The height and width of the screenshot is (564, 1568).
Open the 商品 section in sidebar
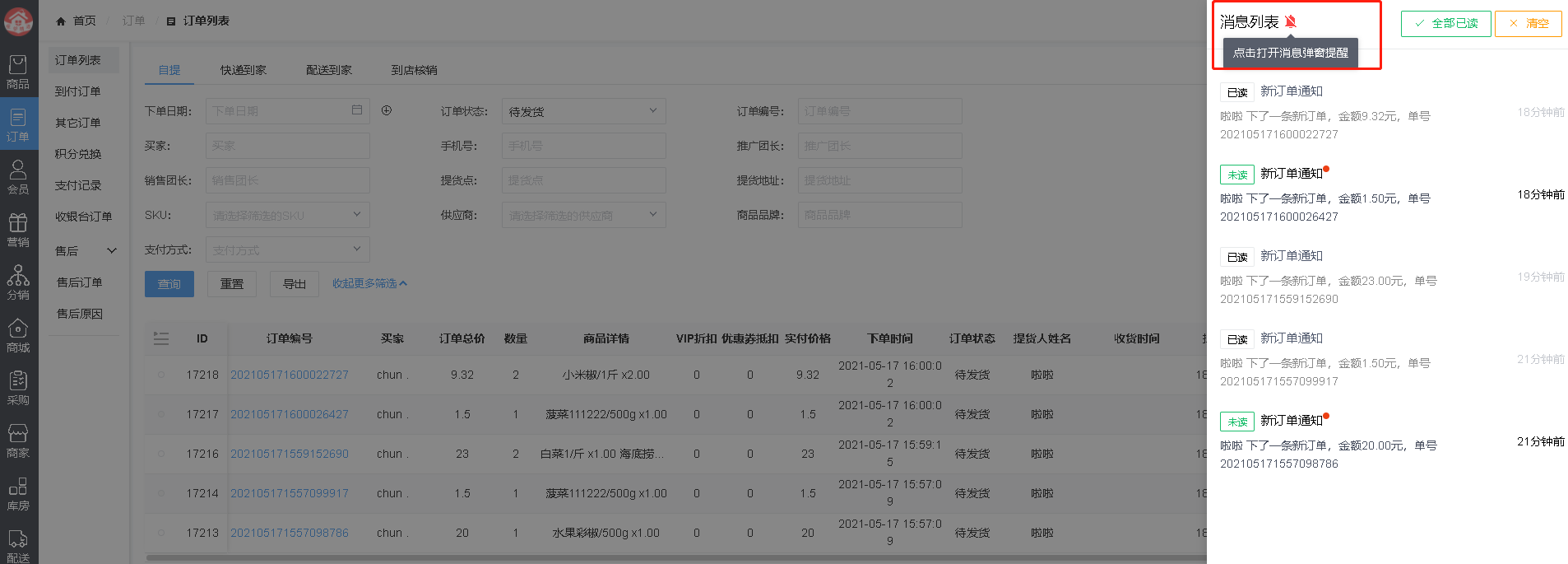[x=18, y=72]
